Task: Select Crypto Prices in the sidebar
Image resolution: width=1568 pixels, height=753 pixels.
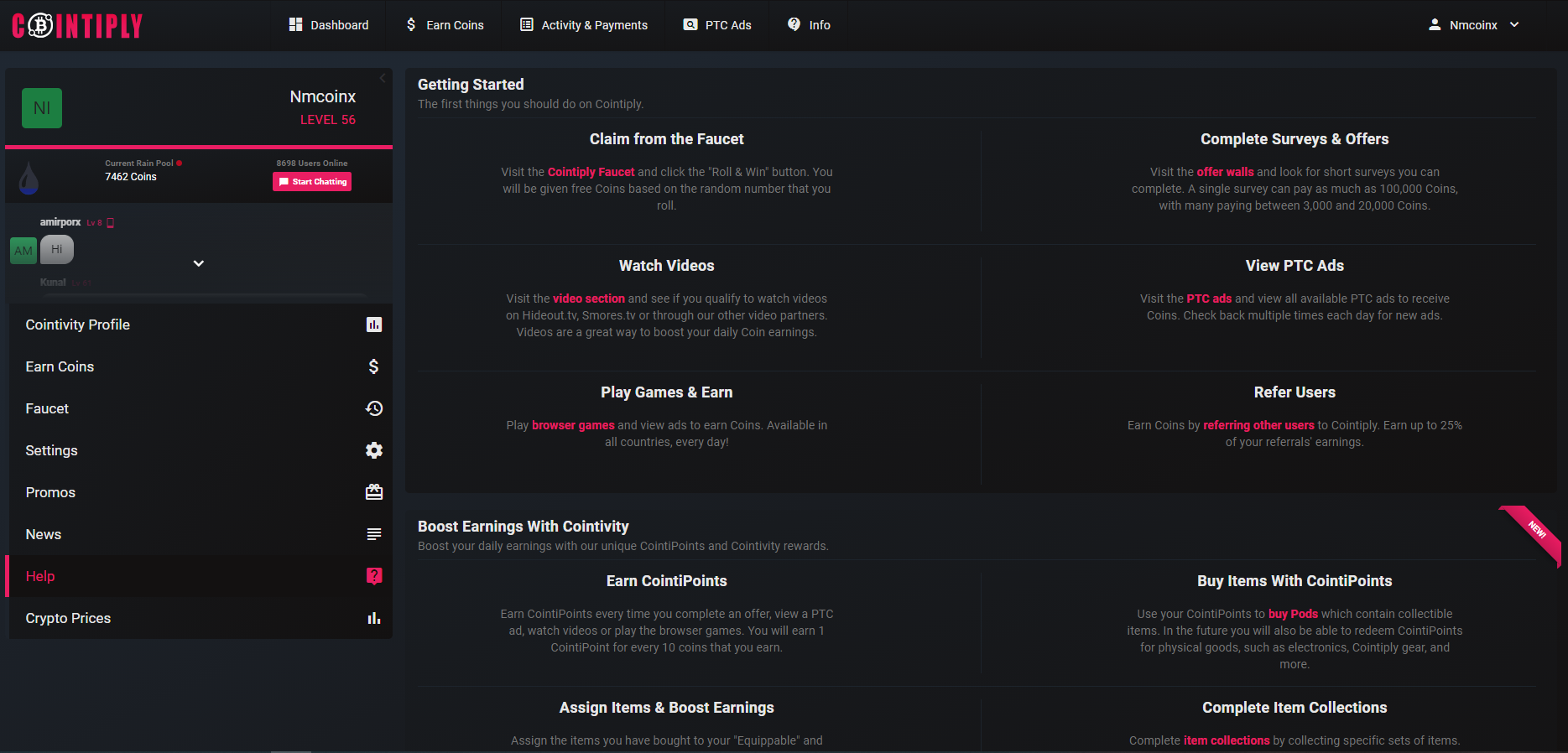Action: 201,618
